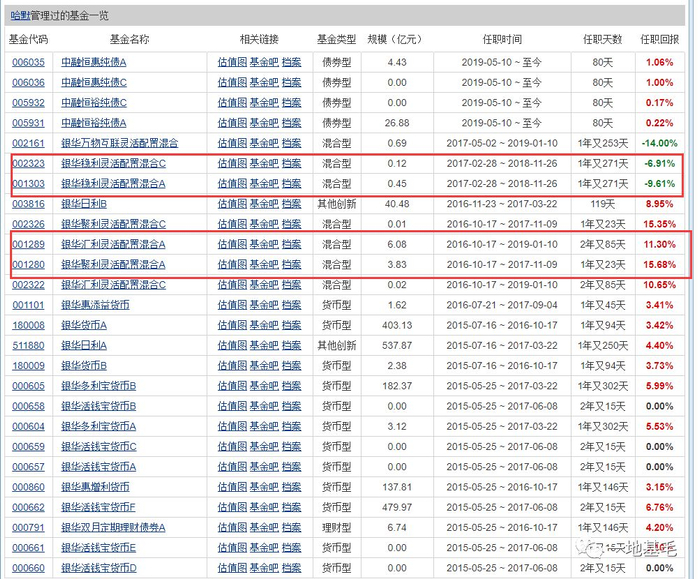The image size is (700, 579).
Task: Select 相关链接 column header
Action: (259, 39)
